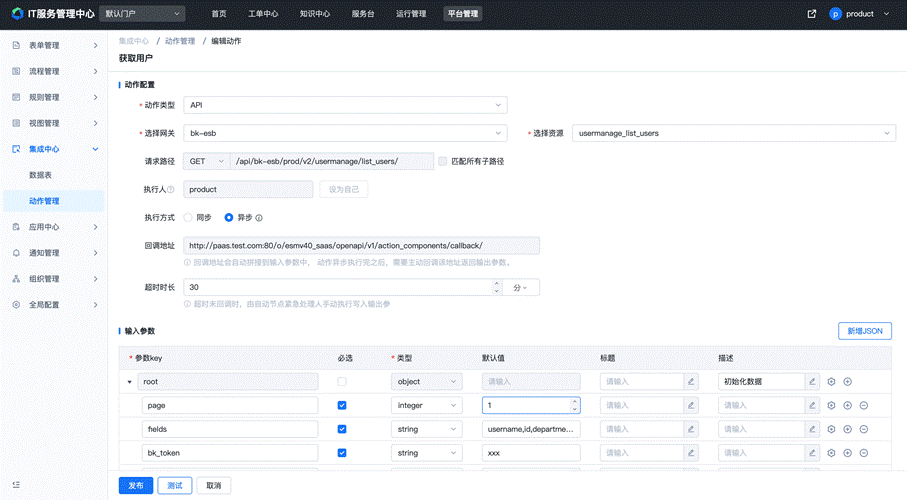
Task: Click the product user avatar
Action: pyautogui.click(x=835, y=14)
